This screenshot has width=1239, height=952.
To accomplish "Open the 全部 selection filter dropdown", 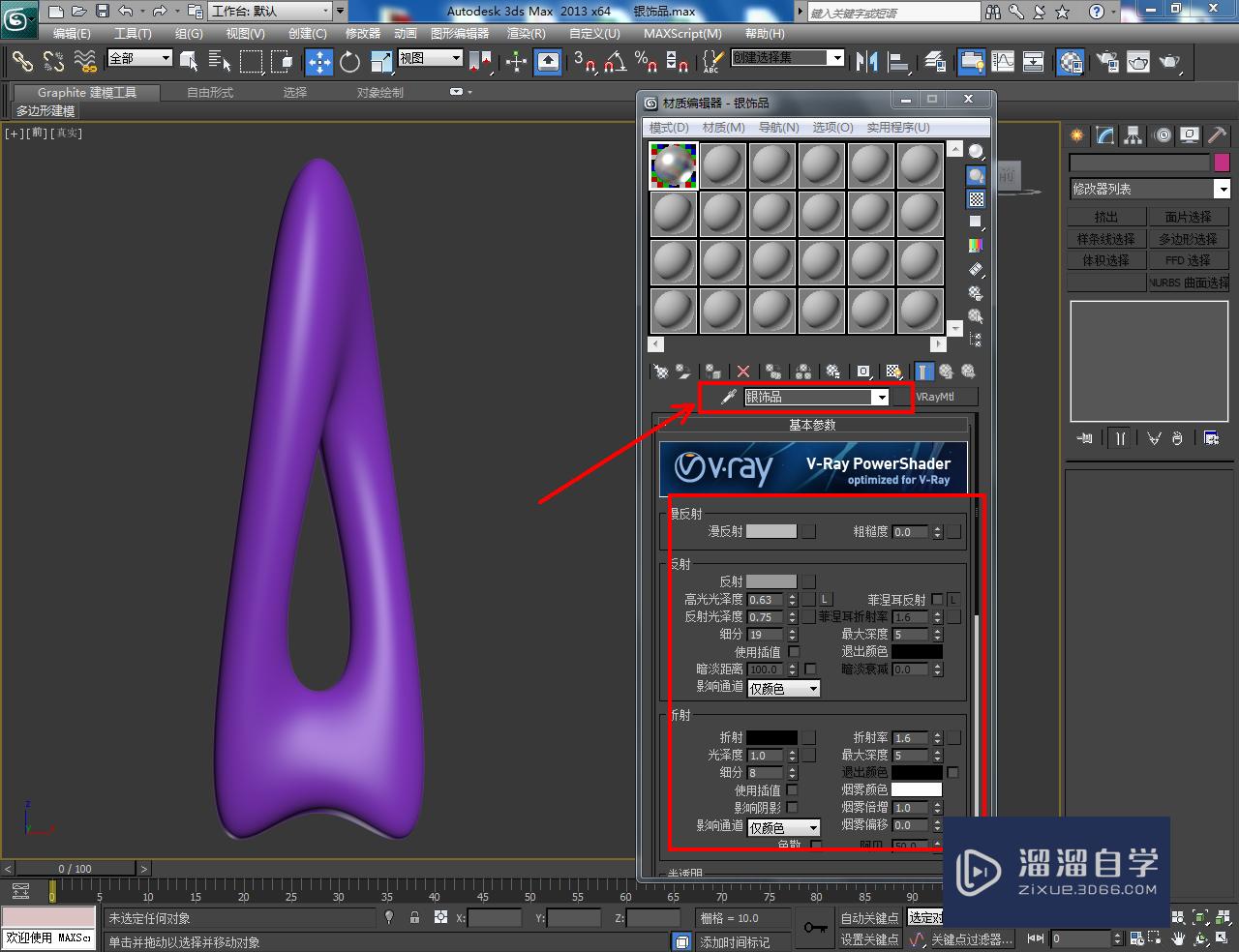I will click(x=139, y=58).
